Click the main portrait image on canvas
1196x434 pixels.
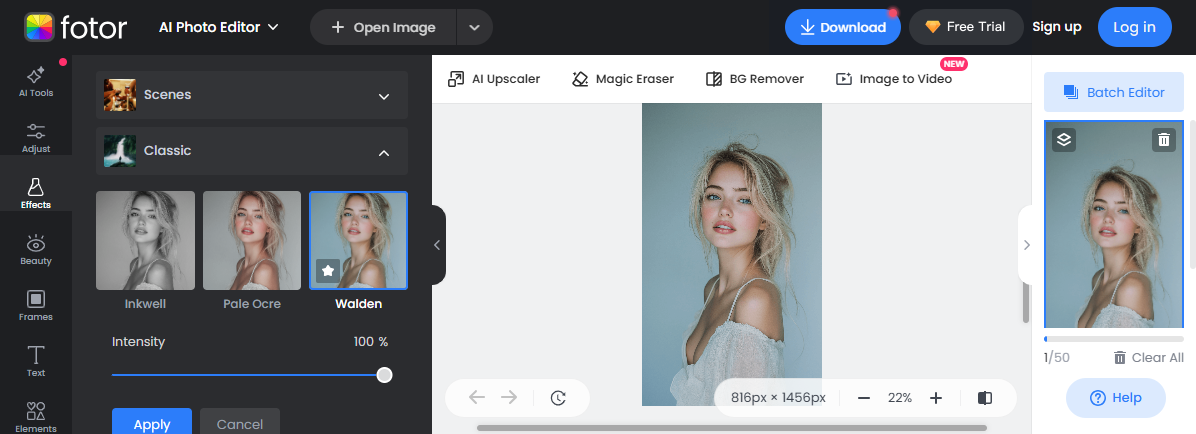tap(731, 255)
